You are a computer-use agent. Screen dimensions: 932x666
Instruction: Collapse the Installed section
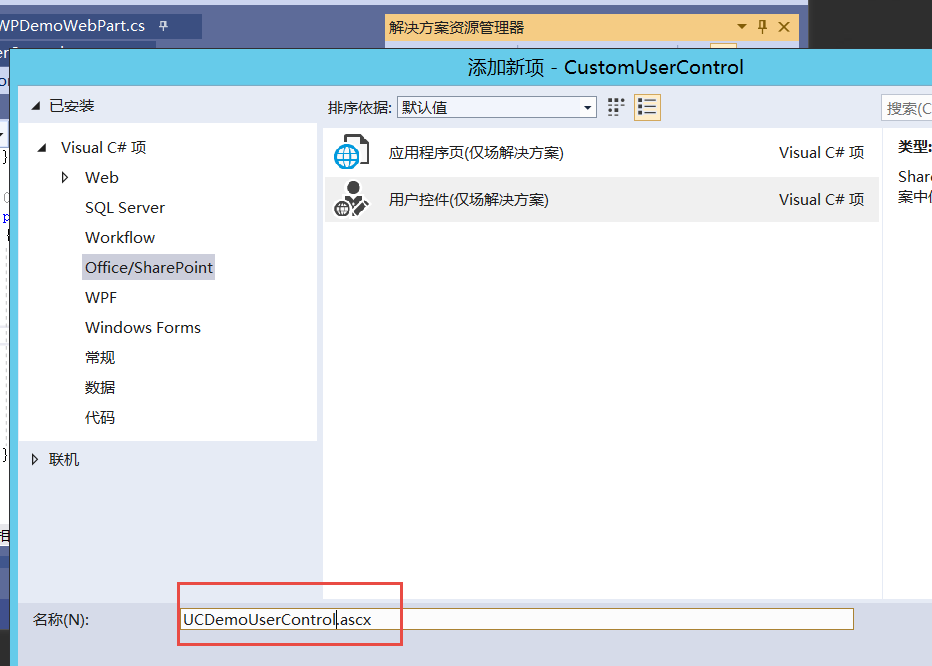pos(36,106)
